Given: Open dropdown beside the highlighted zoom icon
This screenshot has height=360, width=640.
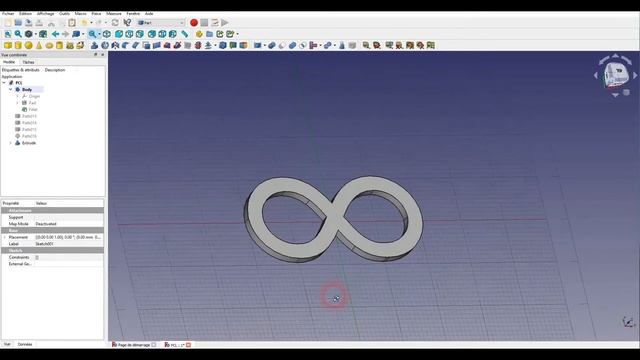Looking at the screenshot, I should 99,34.
